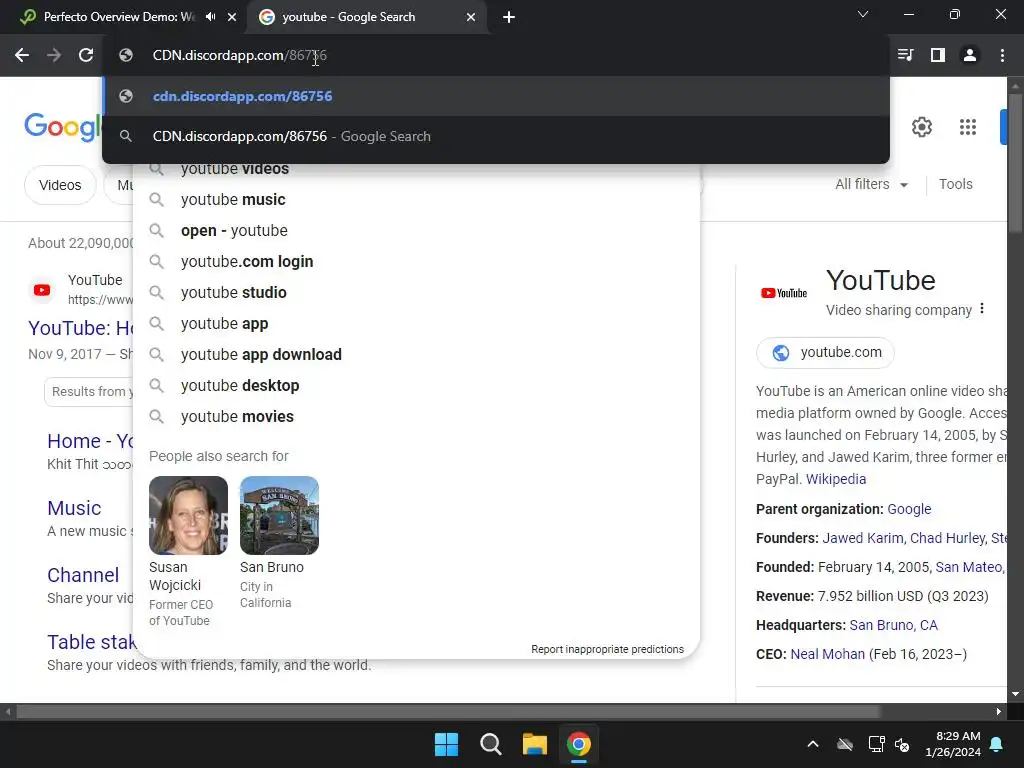
Task: Pick the 'open - youtube' suggestion
Action: (416, 231)
